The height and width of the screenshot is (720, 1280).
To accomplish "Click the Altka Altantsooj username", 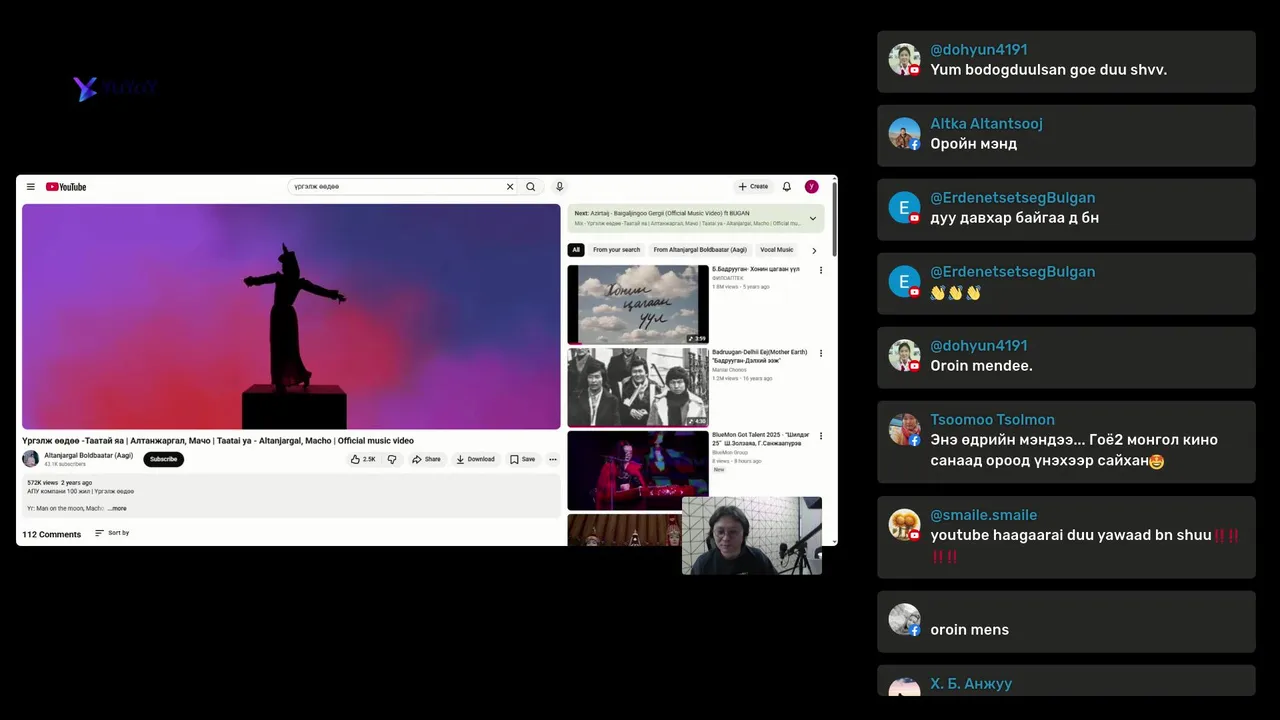I will [x=987, y=124].
